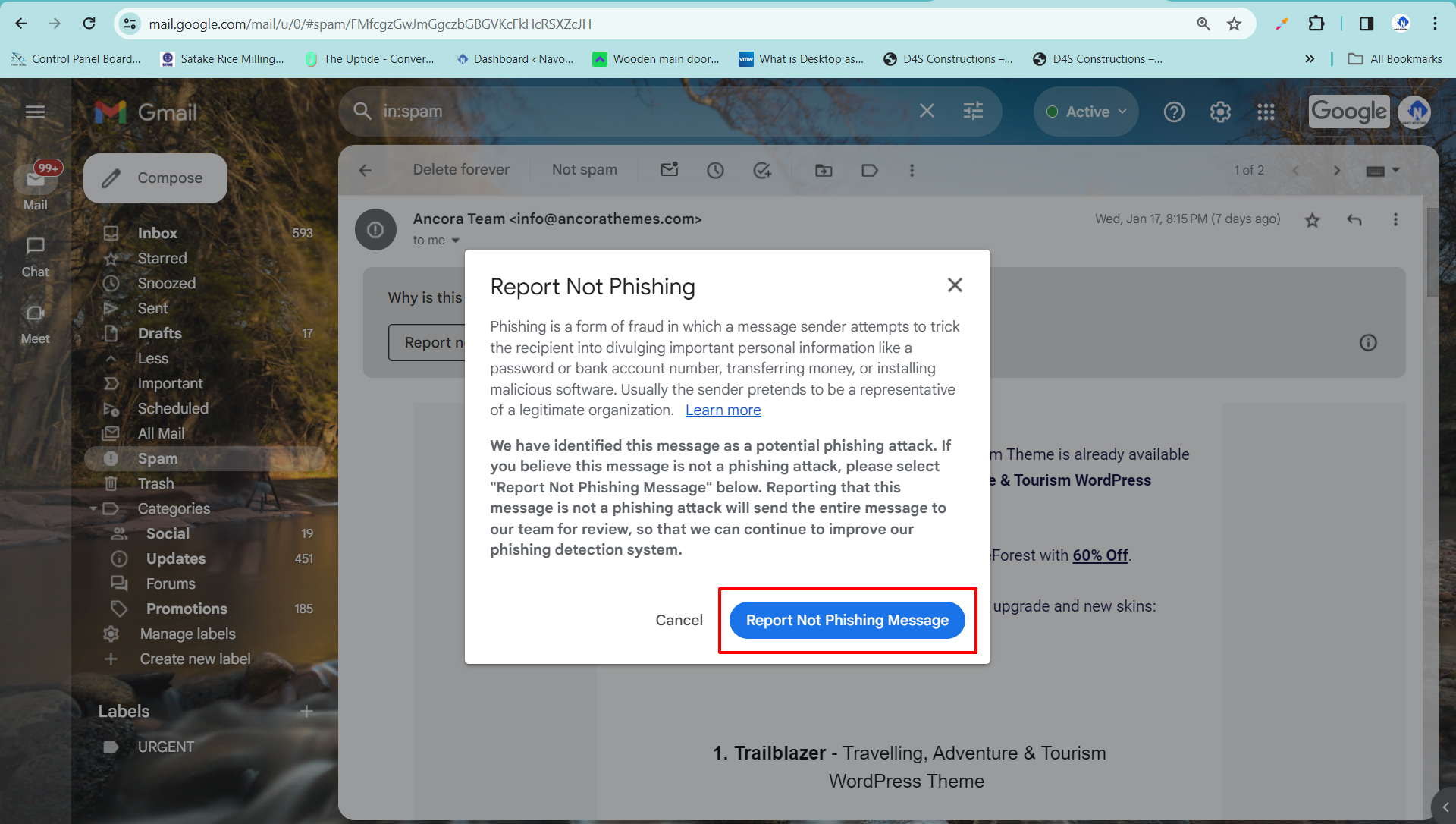Screen dimensions: 1456x824
Task: Click Report Not Phishing Message button
Action: (x=846, y=620)
